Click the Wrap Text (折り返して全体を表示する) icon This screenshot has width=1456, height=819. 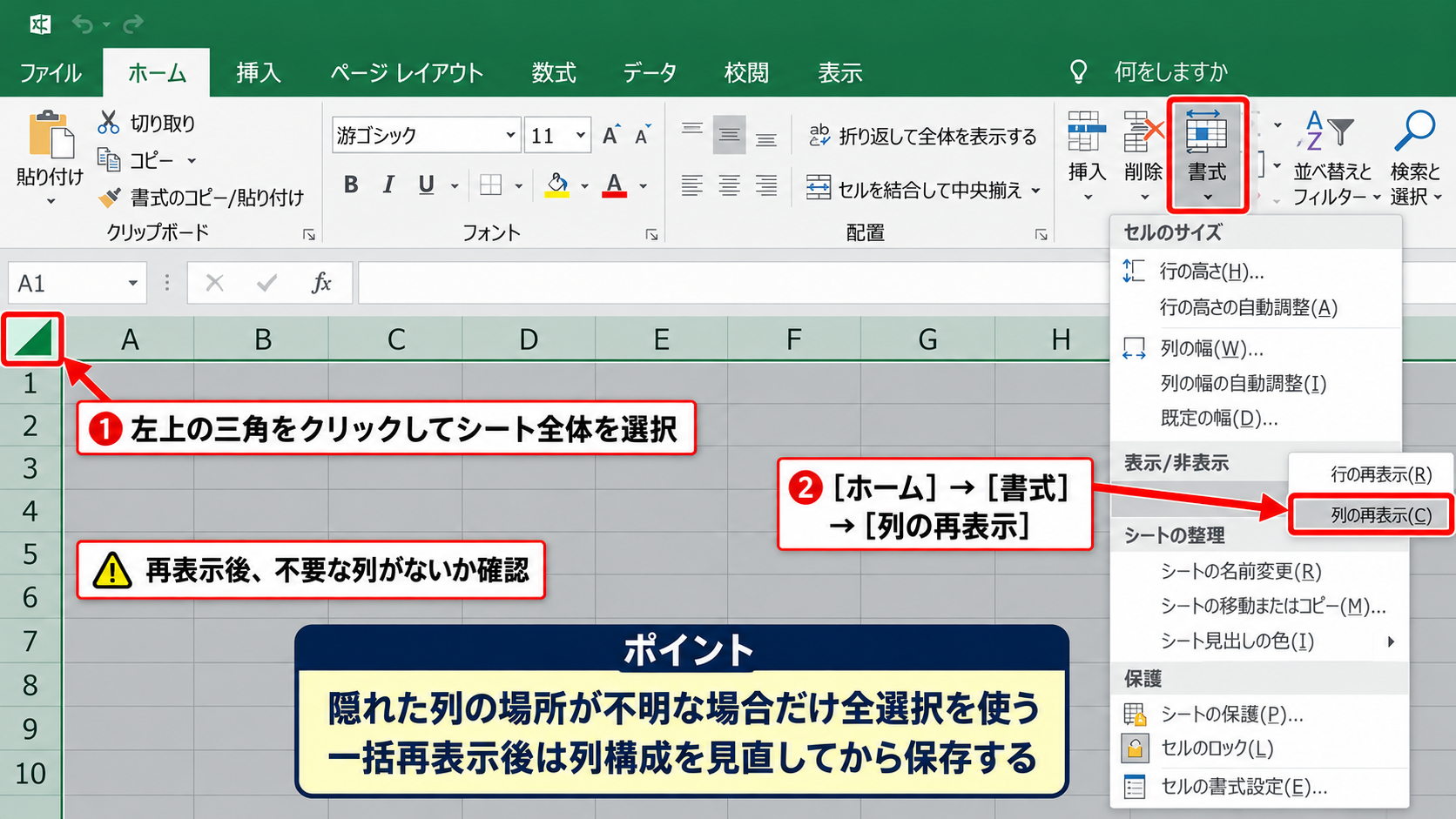point(819,135)
